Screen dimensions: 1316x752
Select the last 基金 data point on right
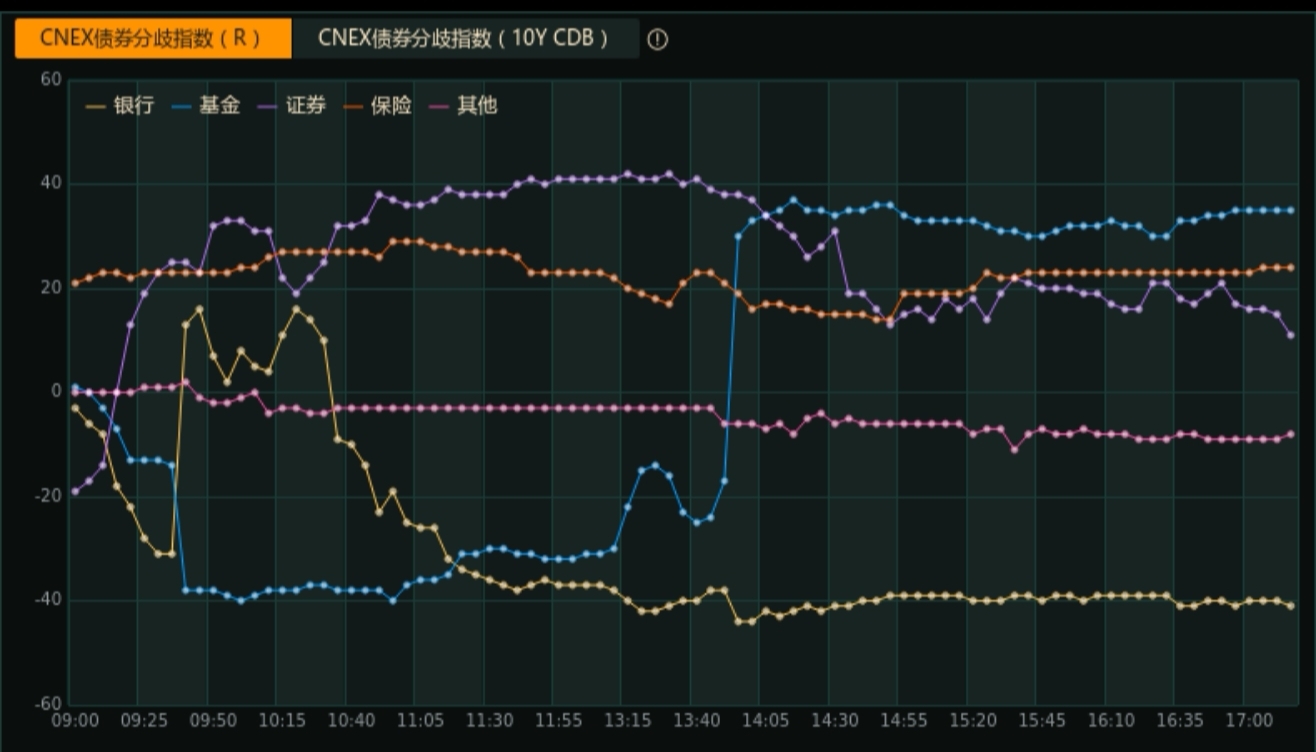pos(1290,210)
